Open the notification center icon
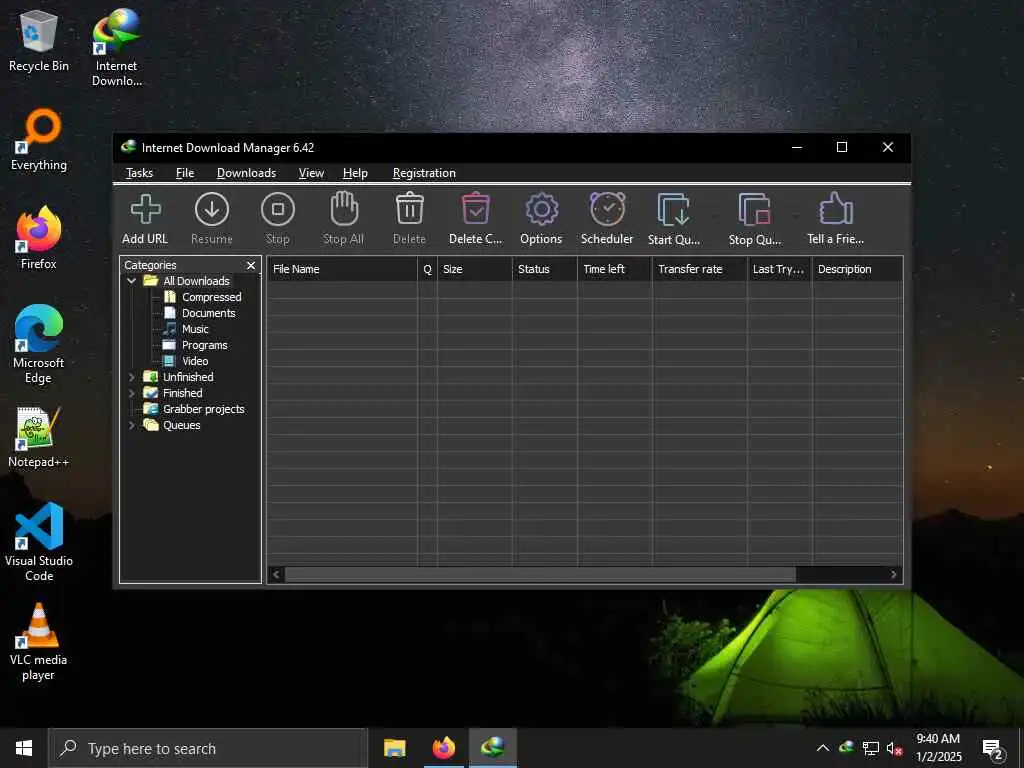 993,750
